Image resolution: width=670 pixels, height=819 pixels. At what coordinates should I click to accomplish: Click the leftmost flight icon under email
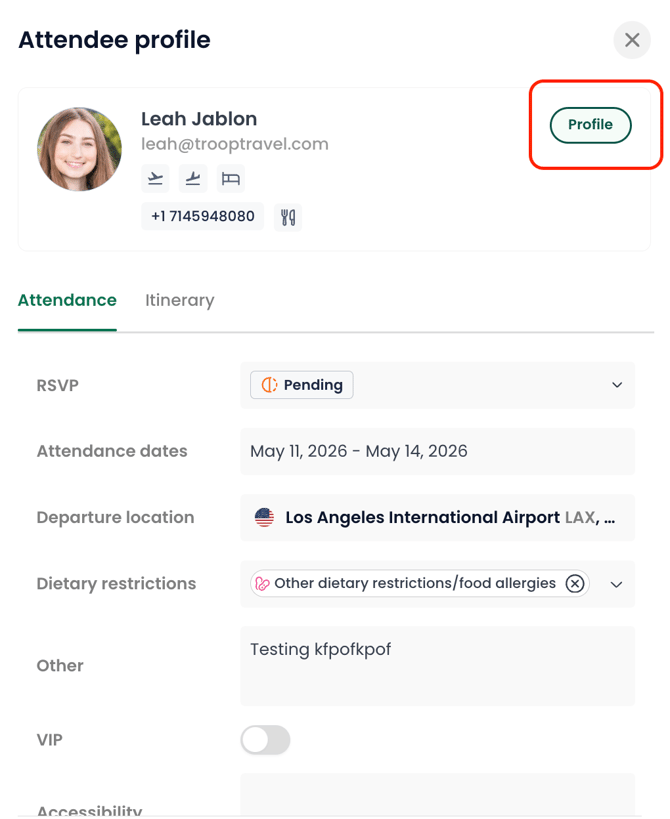(155, 179)
